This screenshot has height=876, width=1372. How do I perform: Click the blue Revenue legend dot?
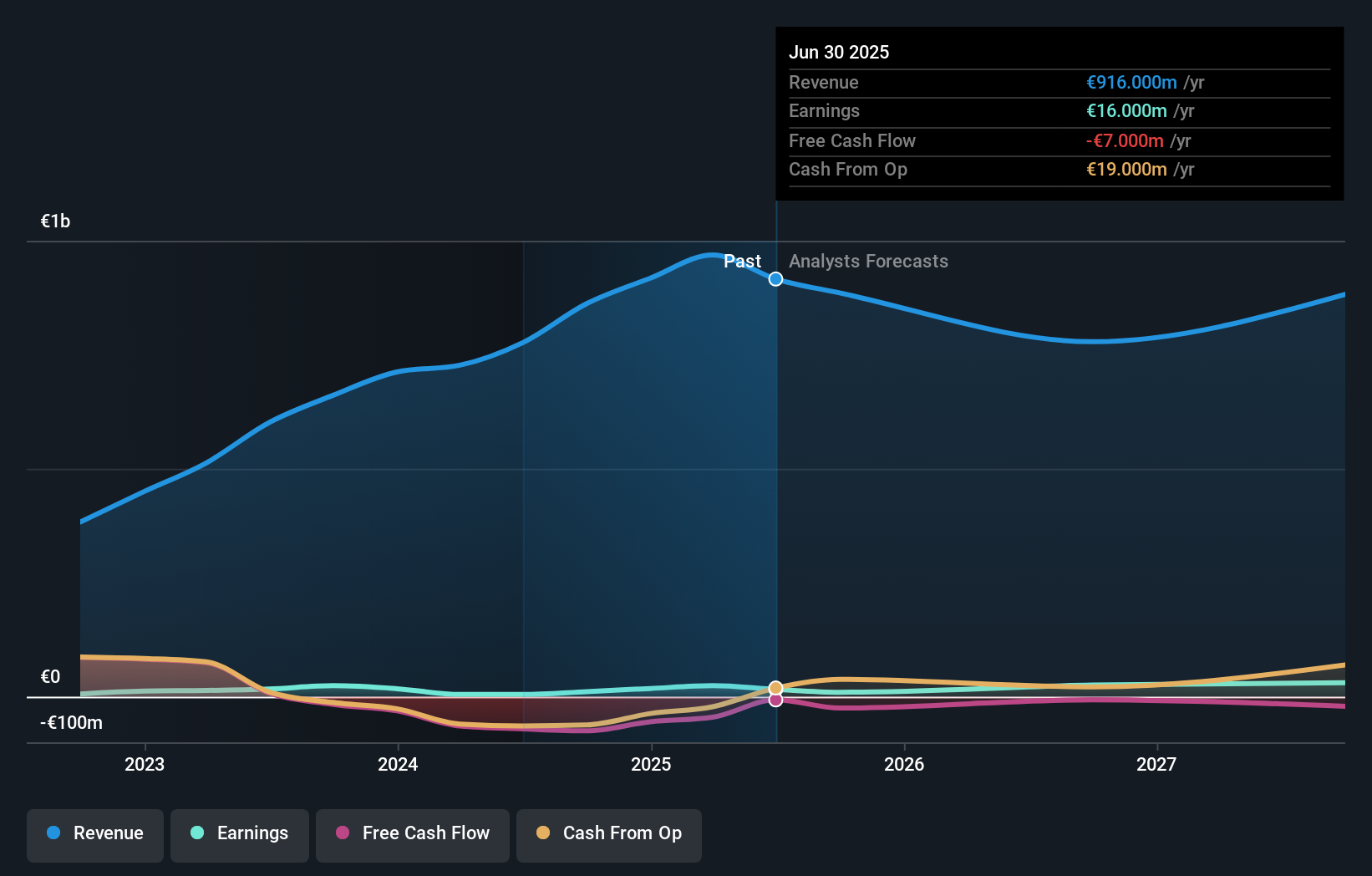(53, 834)
